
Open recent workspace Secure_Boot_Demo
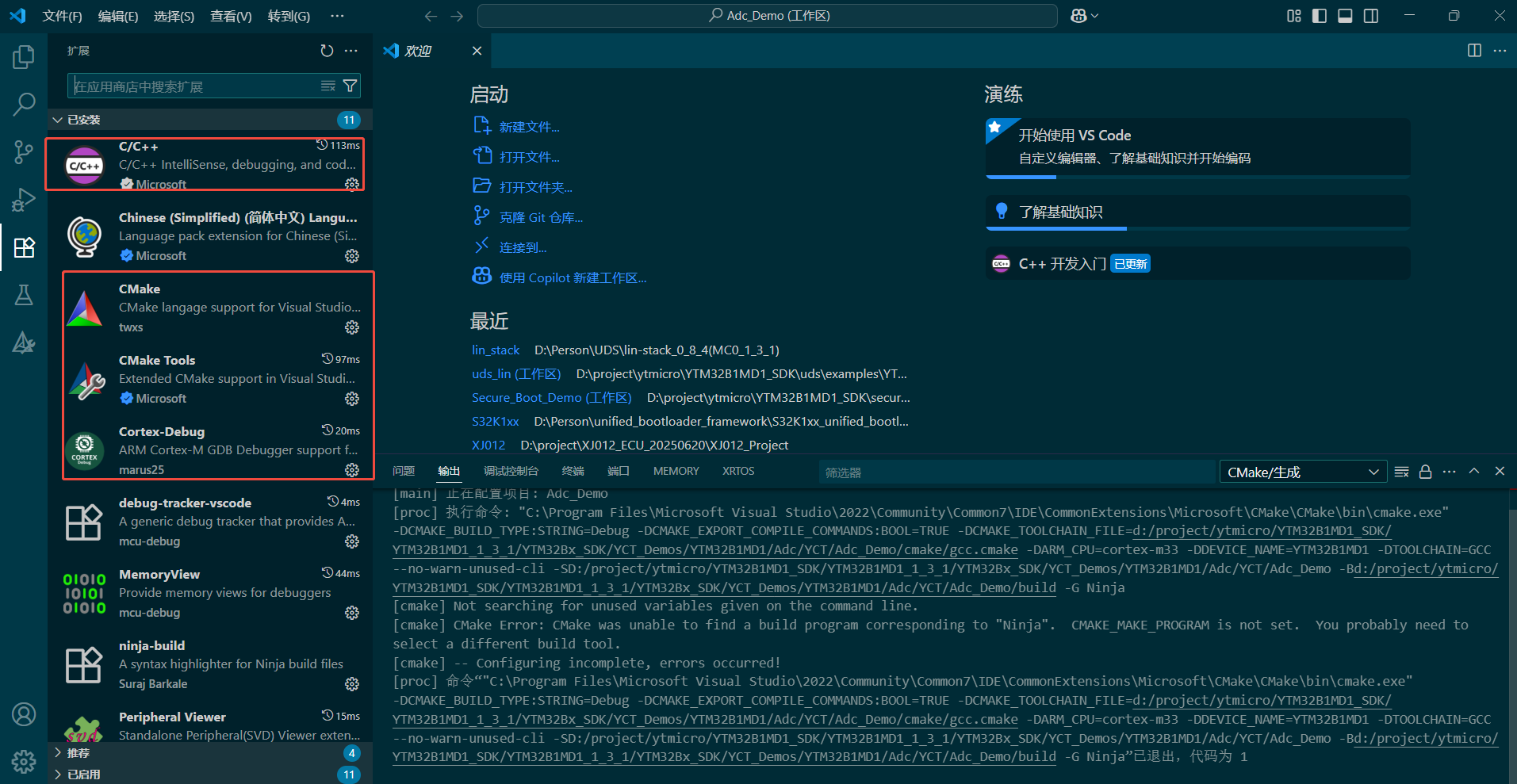click(x=552, y=397)
